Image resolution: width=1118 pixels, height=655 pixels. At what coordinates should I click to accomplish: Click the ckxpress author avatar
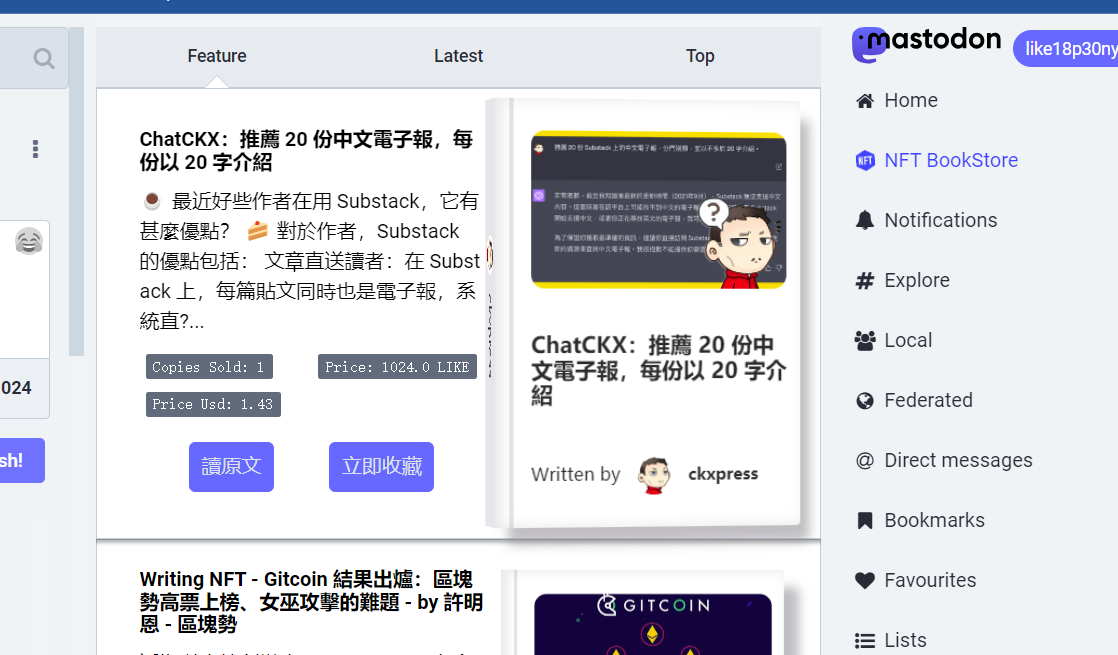(654, 475)
